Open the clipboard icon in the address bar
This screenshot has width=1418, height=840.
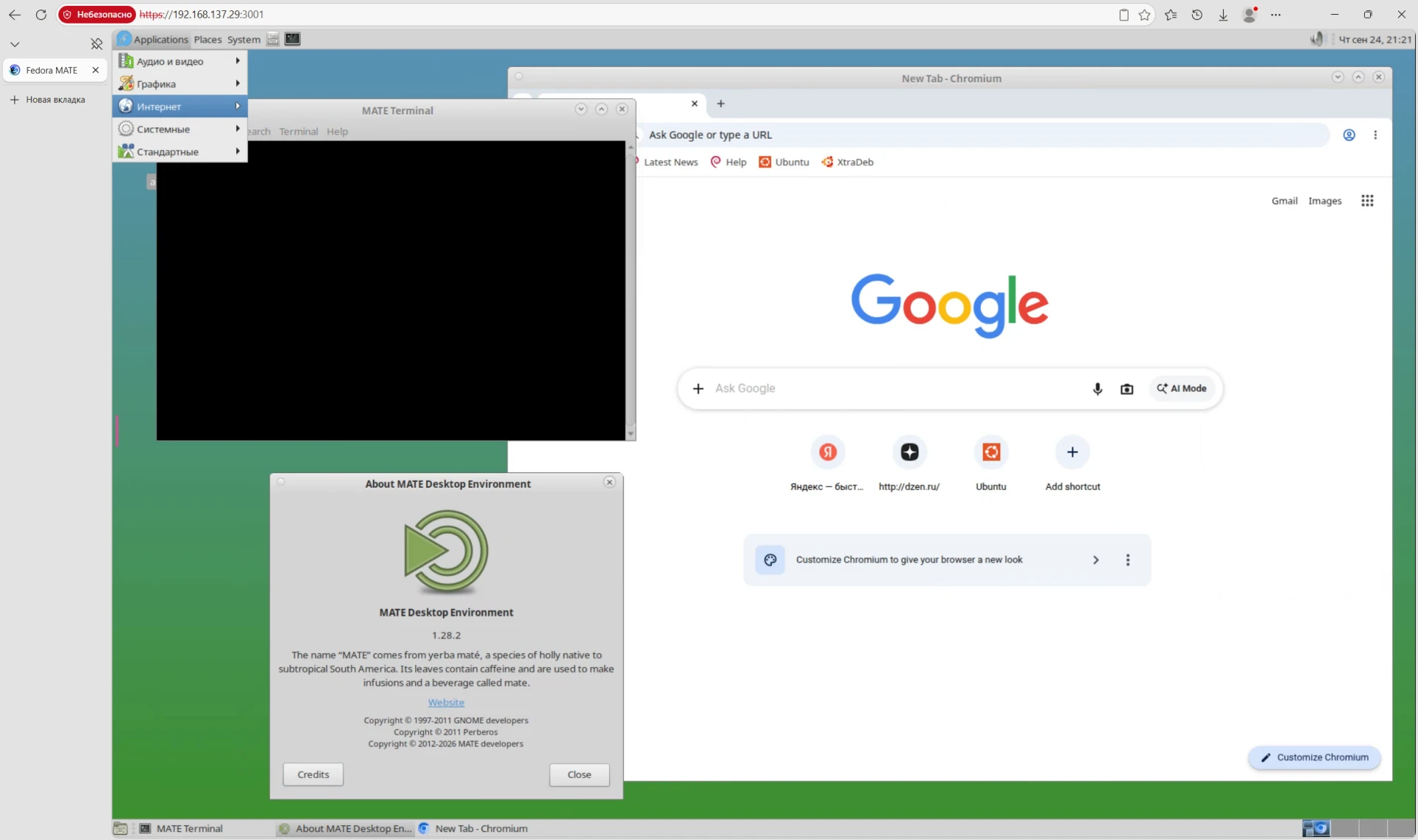point(1123,14)
